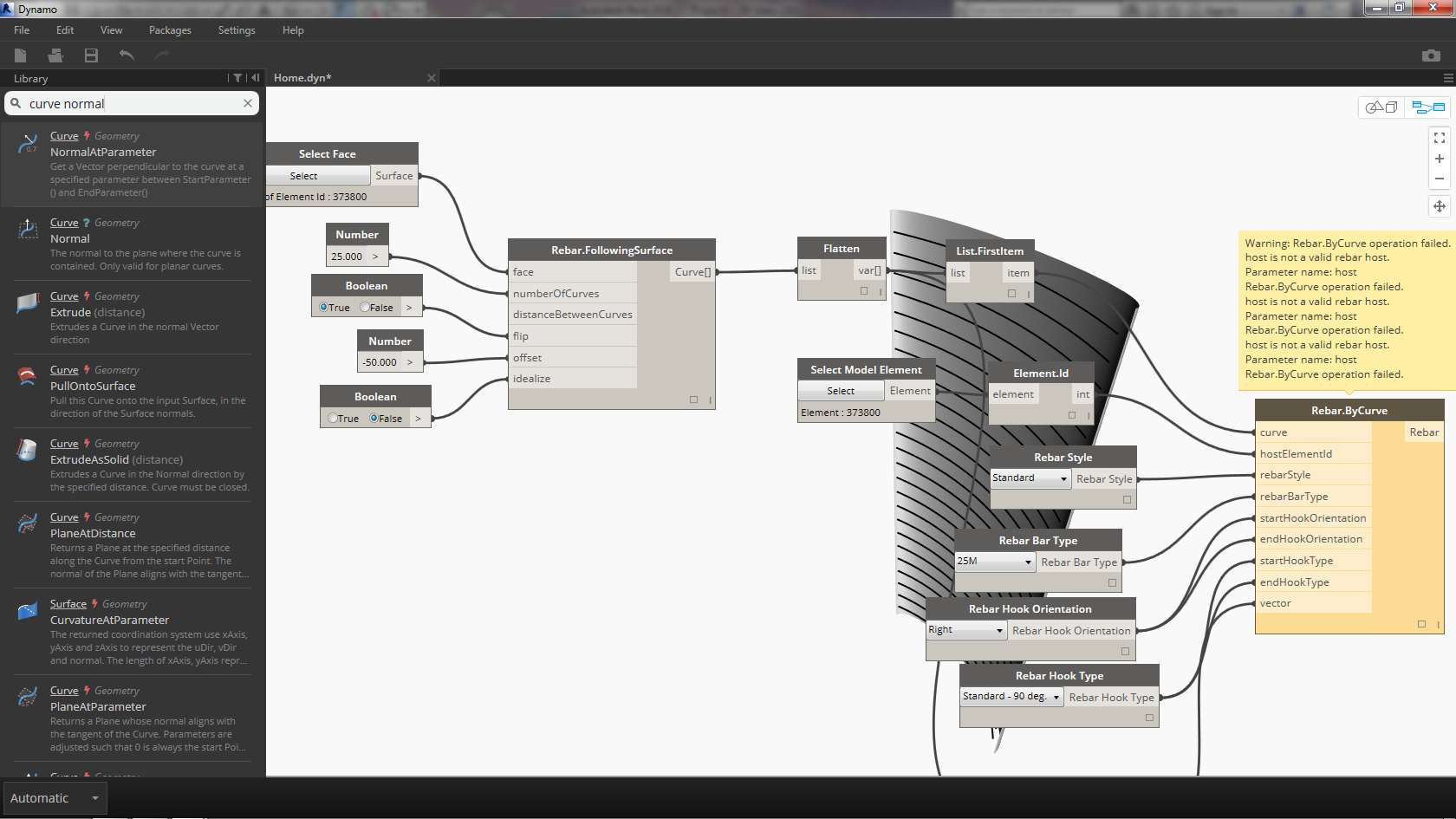The width and height of the screenshot is (1456, 819).
Task: Toggle preview box on Element.Id node
Action: (1072, 415)
